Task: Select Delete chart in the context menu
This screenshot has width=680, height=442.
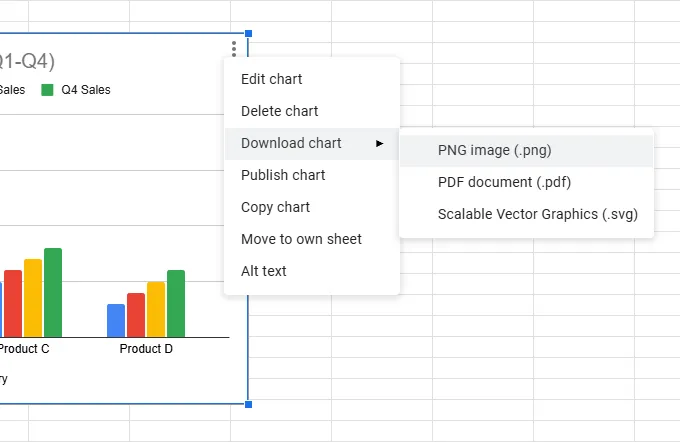Action: tap(279, 111)
